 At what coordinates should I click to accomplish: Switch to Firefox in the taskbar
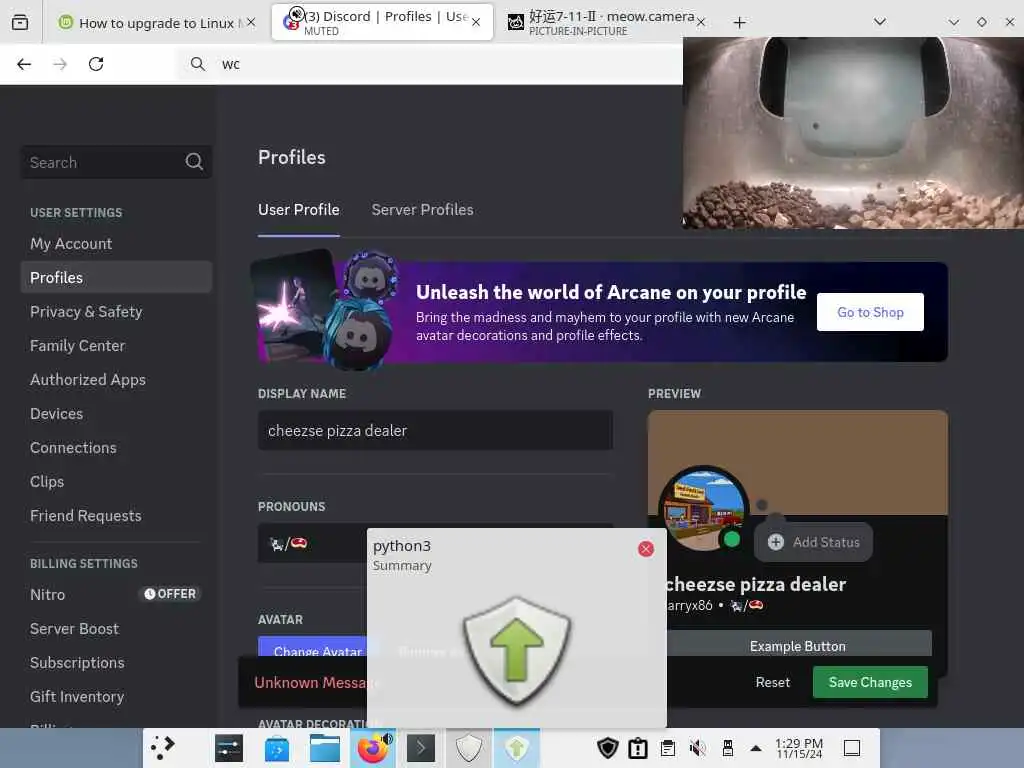tap(373, 748)
